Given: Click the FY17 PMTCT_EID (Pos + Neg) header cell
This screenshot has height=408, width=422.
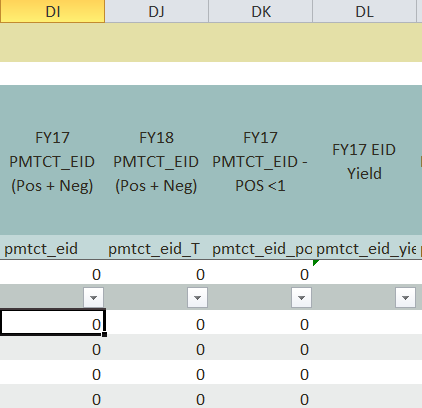Looking at the screenshot, I should [52, 160].
